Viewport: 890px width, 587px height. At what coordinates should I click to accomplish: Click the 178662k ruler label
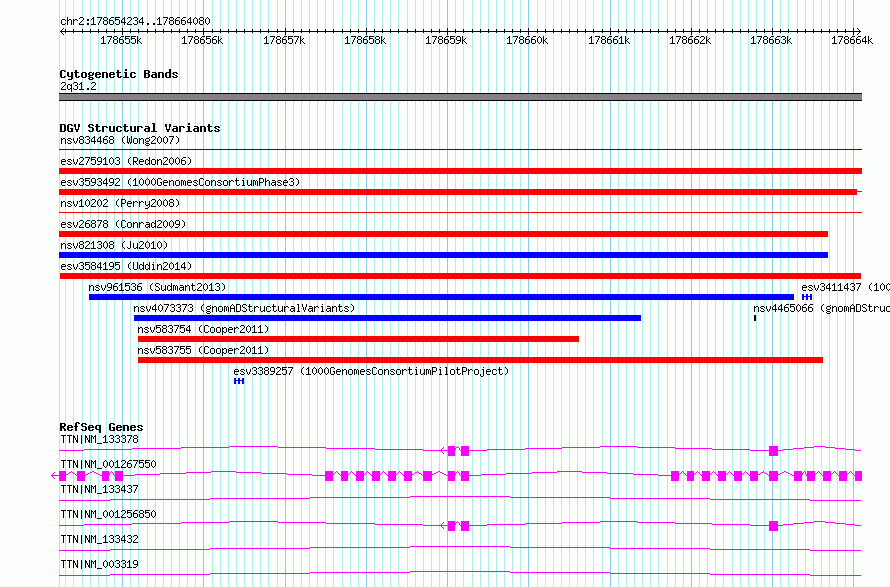point(690,40)
